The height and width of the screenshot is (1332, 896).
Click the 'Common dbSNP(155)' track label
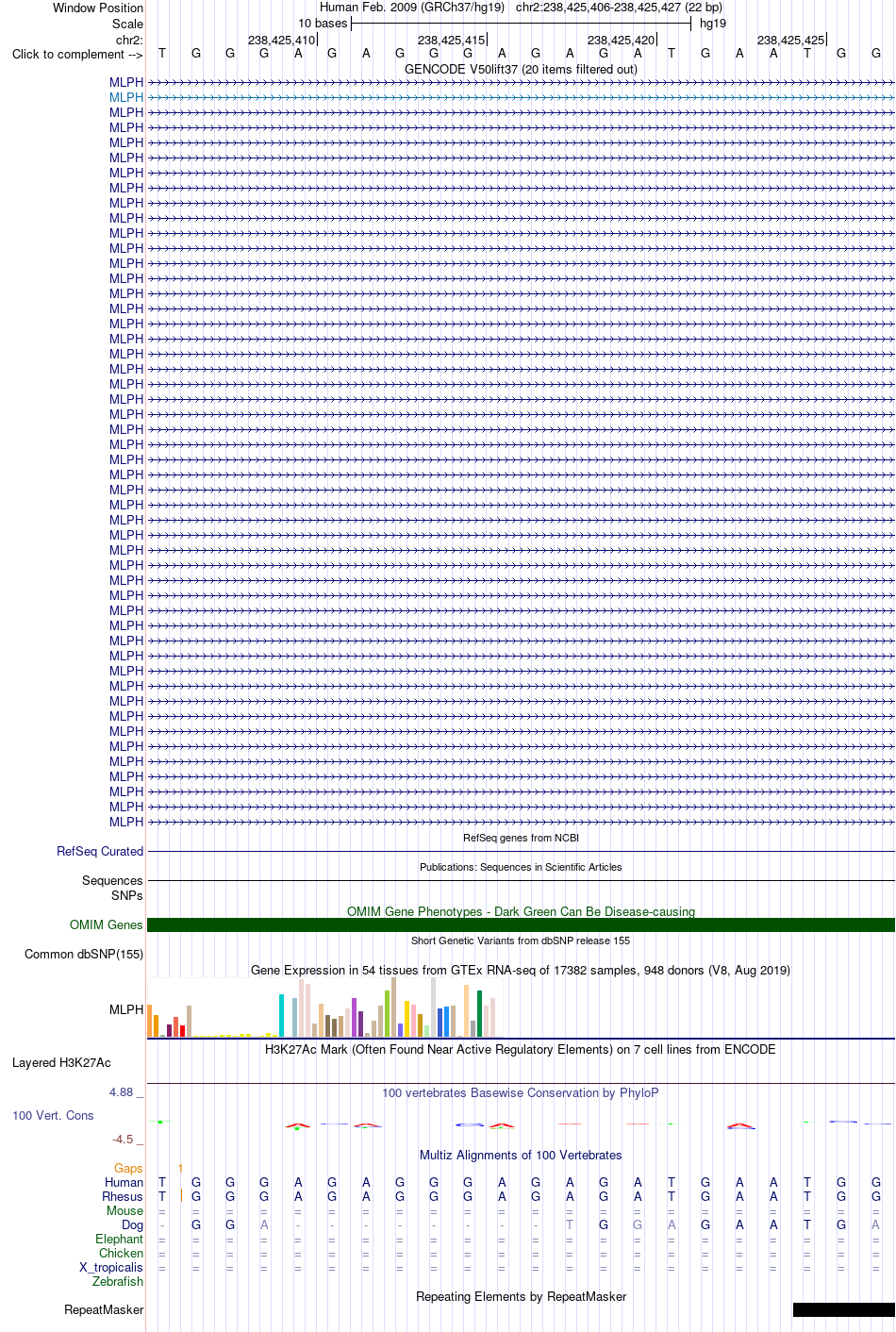(x=84, y=954)
